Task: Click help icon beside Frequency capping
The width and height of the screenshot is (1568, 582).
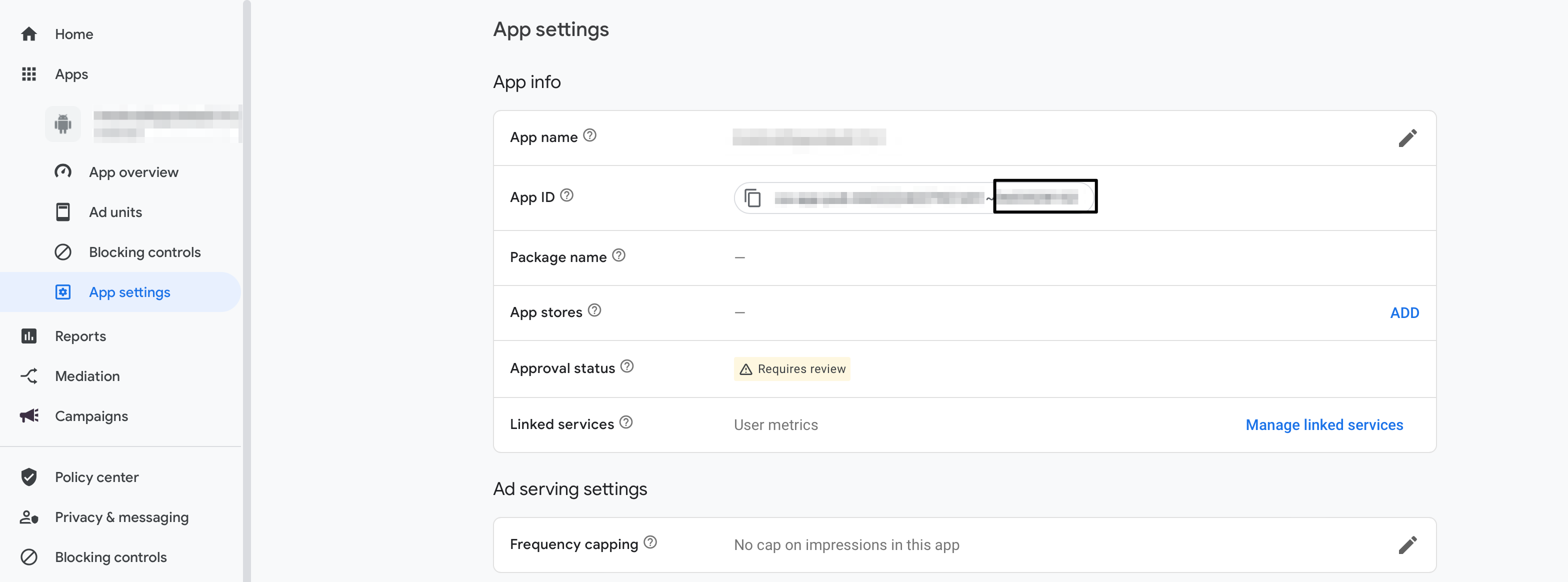Action: tap(649, 542)
